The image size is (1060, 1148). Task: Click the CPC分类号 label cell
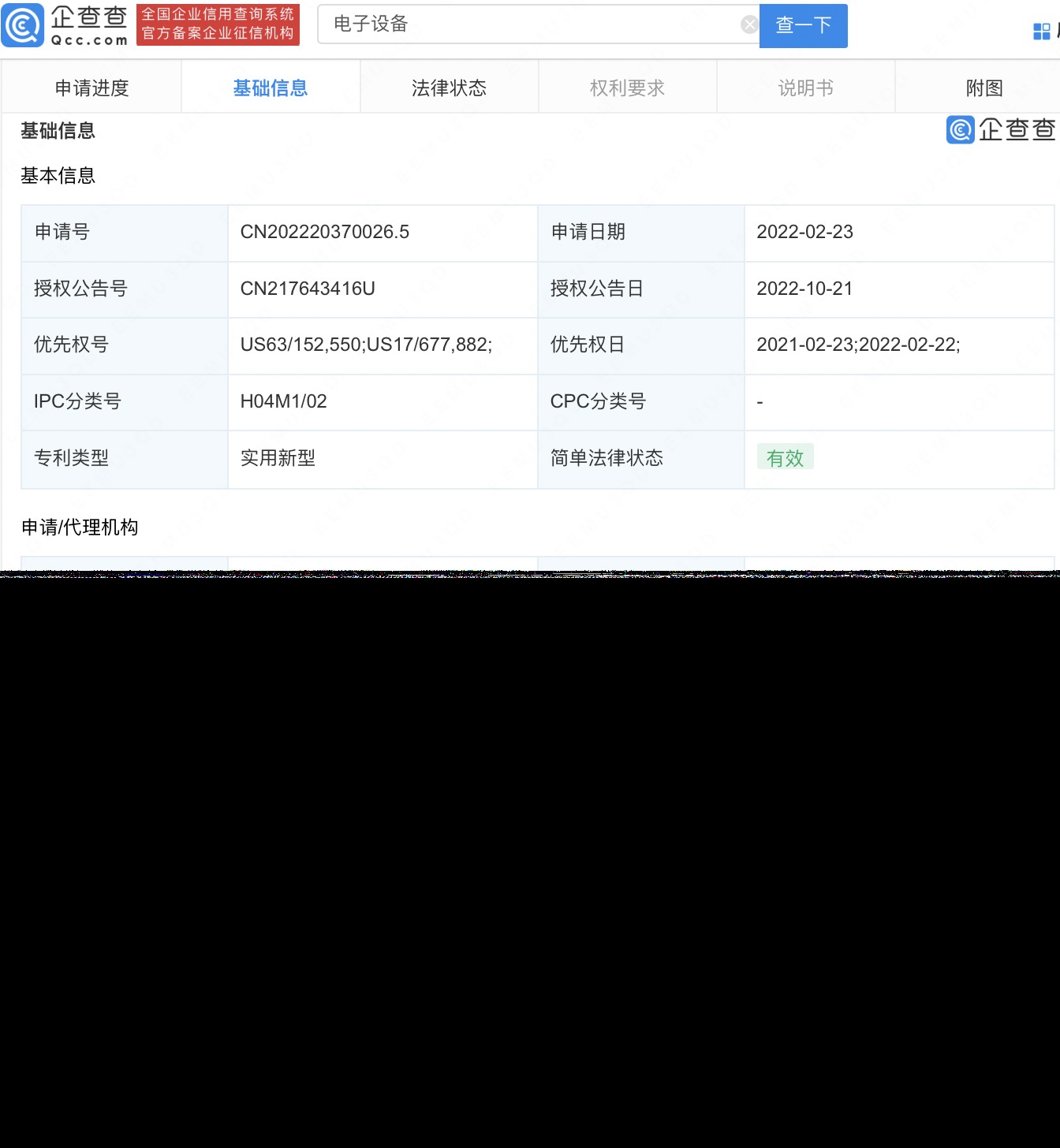point(640,402)
